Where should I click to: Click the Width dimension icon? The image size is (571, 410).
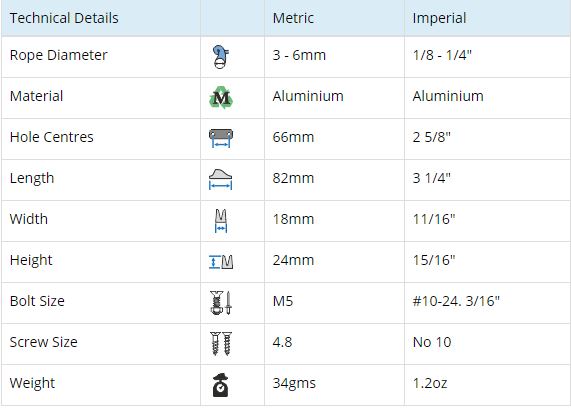coord(221,221)
